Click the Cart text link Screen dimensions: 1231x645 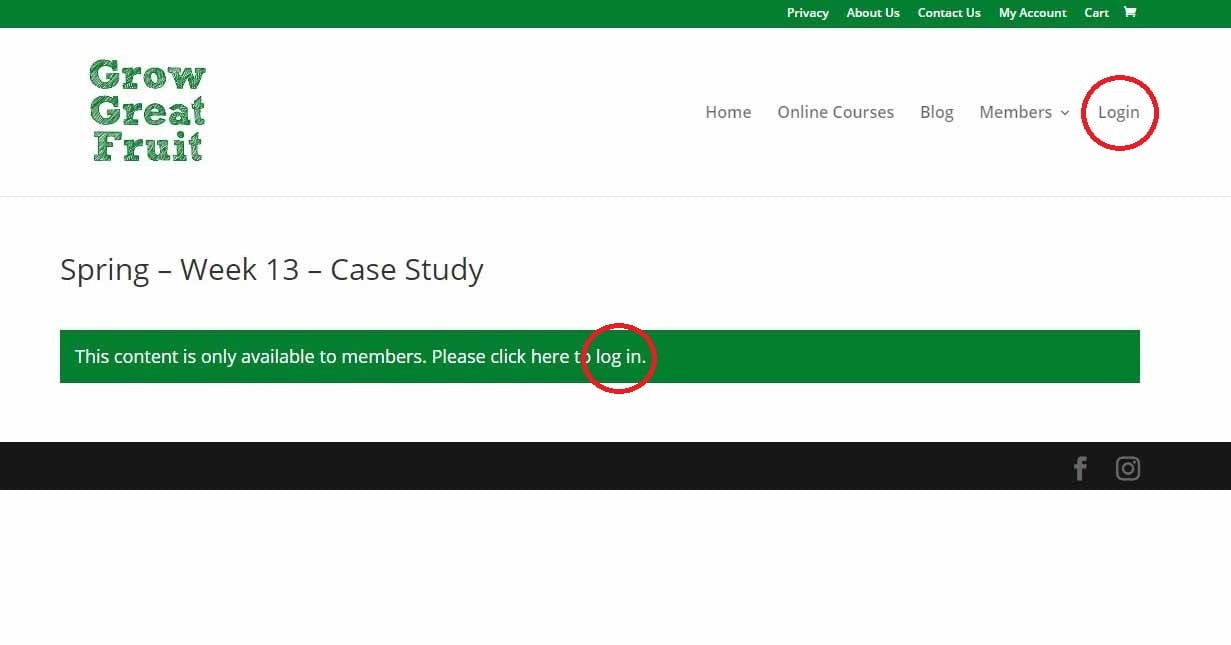coord(1097,13)
